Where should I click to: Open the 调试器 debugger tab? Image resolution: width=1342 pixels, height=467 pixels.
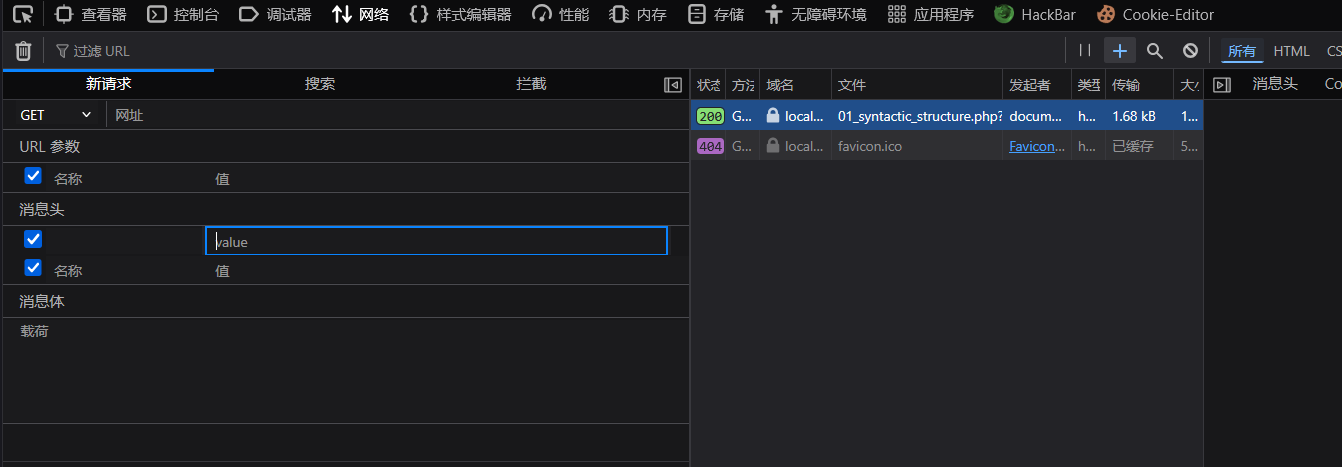click(x=275, y=14)
